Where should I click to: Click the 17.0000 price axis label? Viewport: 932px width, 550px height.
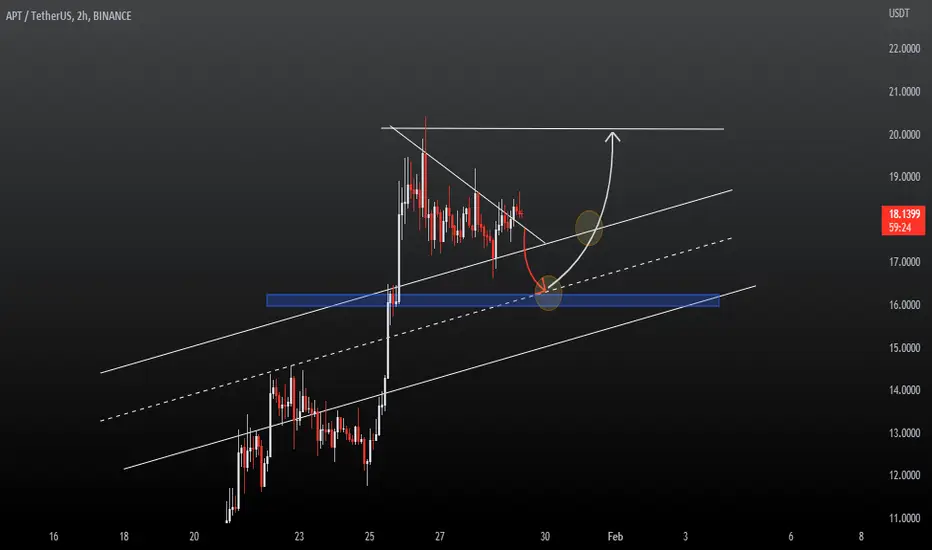tap(904, 262)
